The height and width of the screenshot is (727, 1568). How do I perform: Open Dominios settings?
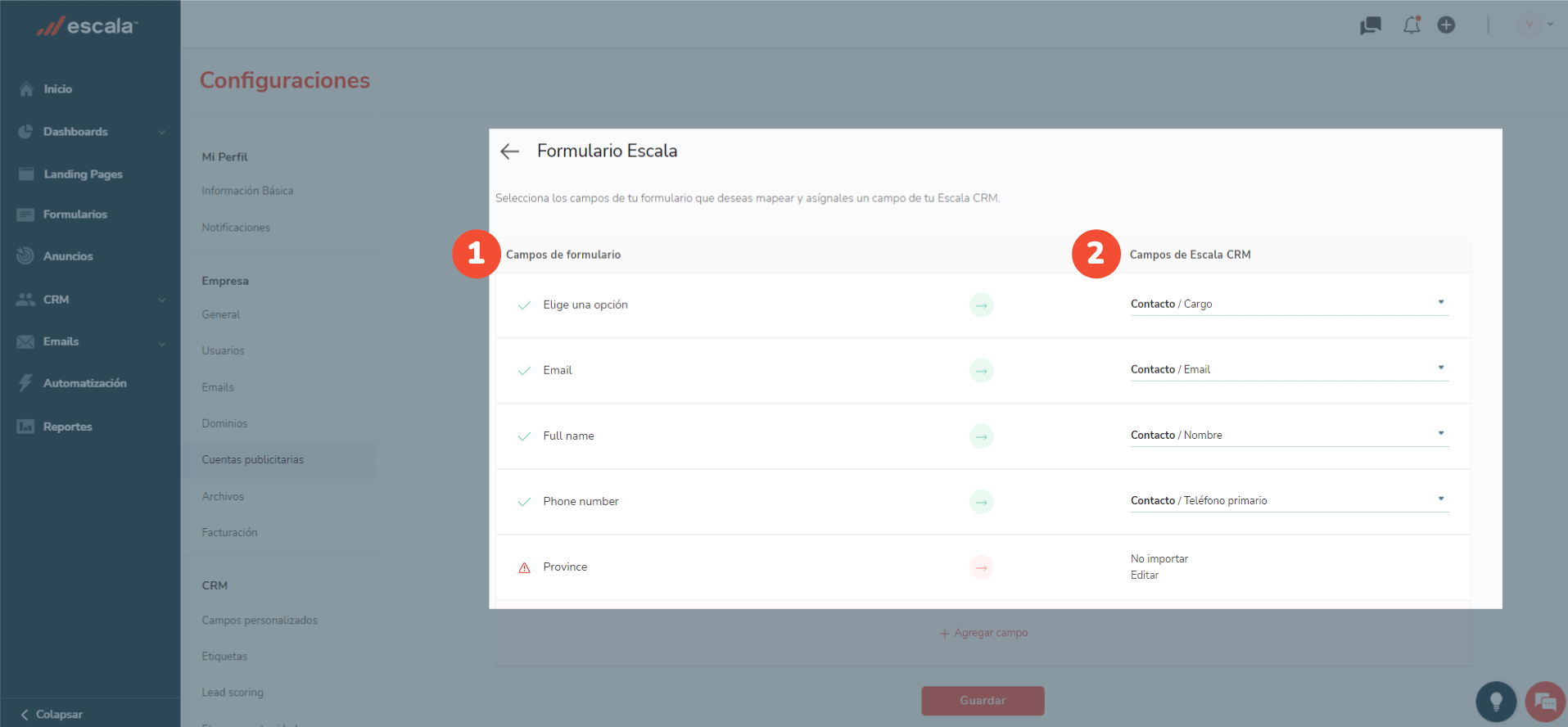coord(224,423)
